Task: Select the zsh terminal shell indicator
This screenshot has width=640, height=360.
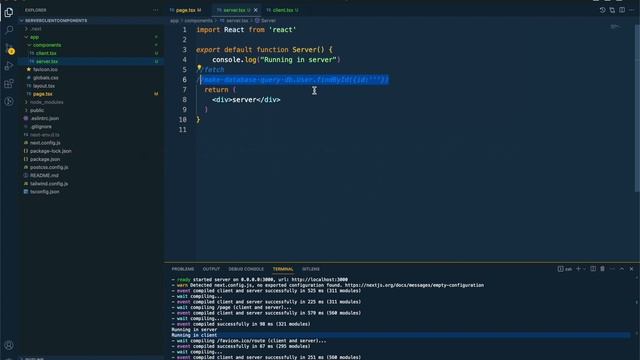Action: [565, 269]
